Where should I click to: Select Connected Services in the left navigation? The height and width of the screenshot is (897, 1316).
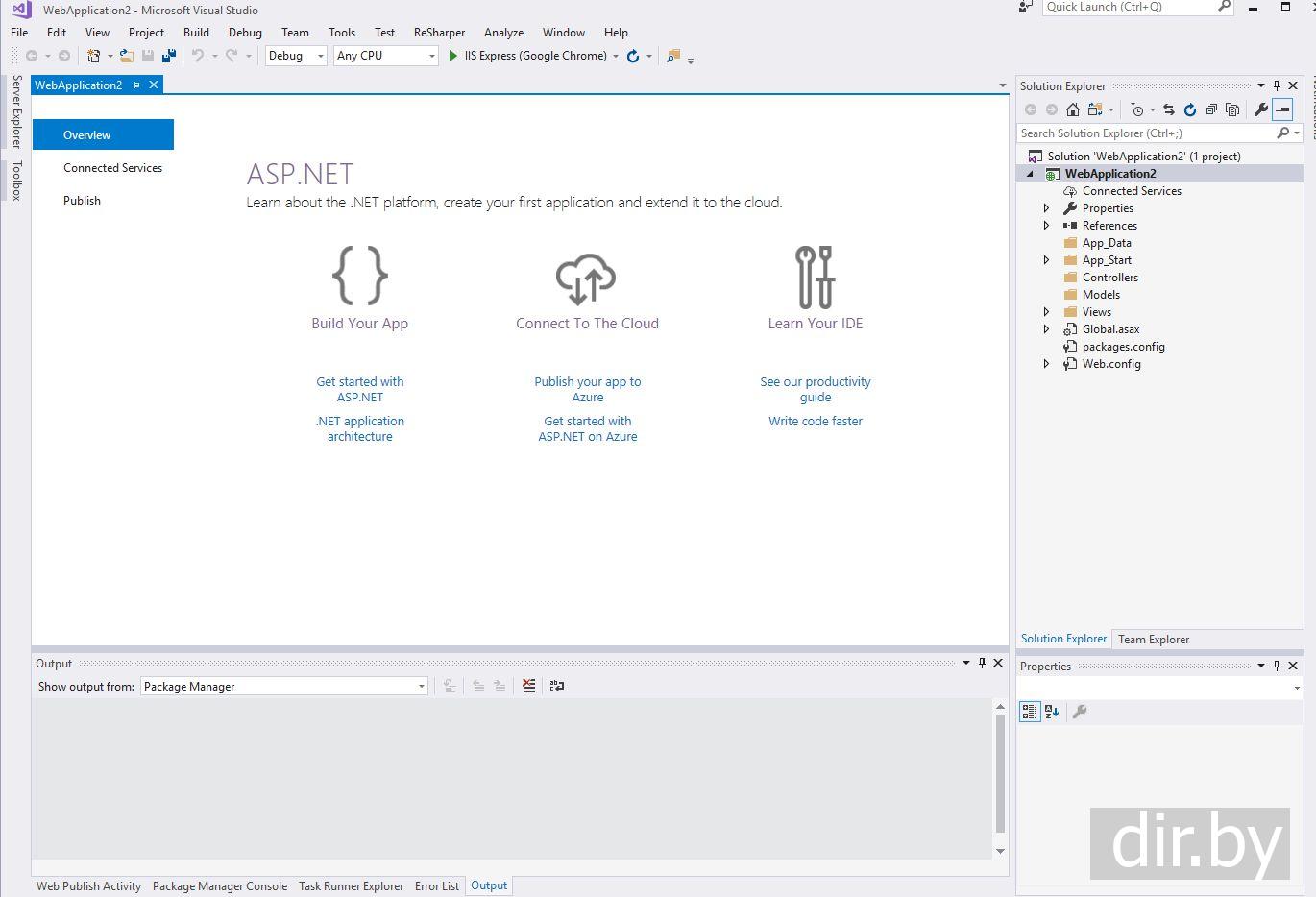(112, 168)
